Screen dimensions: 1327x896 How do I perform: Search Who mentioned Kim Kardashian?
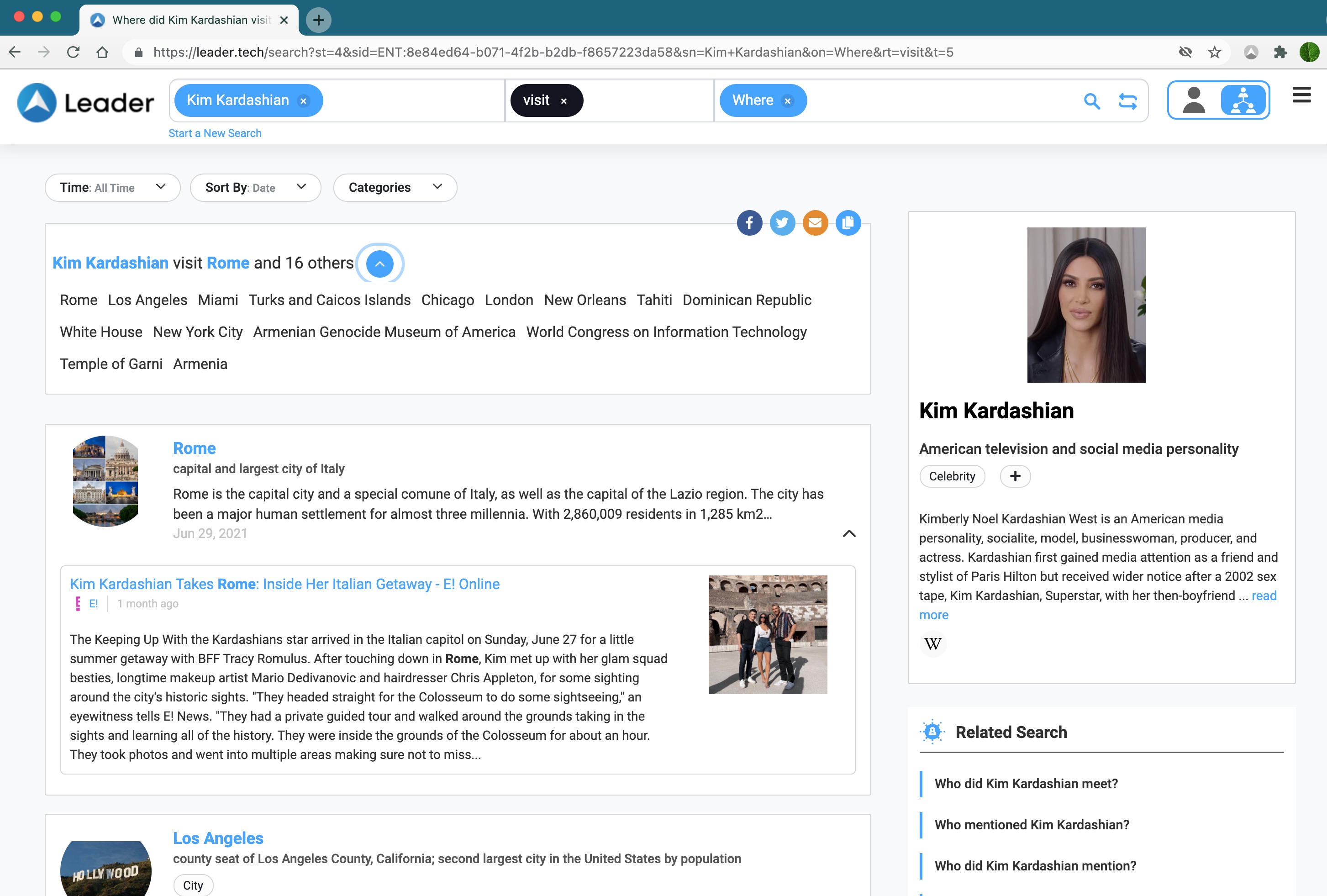1032,825
